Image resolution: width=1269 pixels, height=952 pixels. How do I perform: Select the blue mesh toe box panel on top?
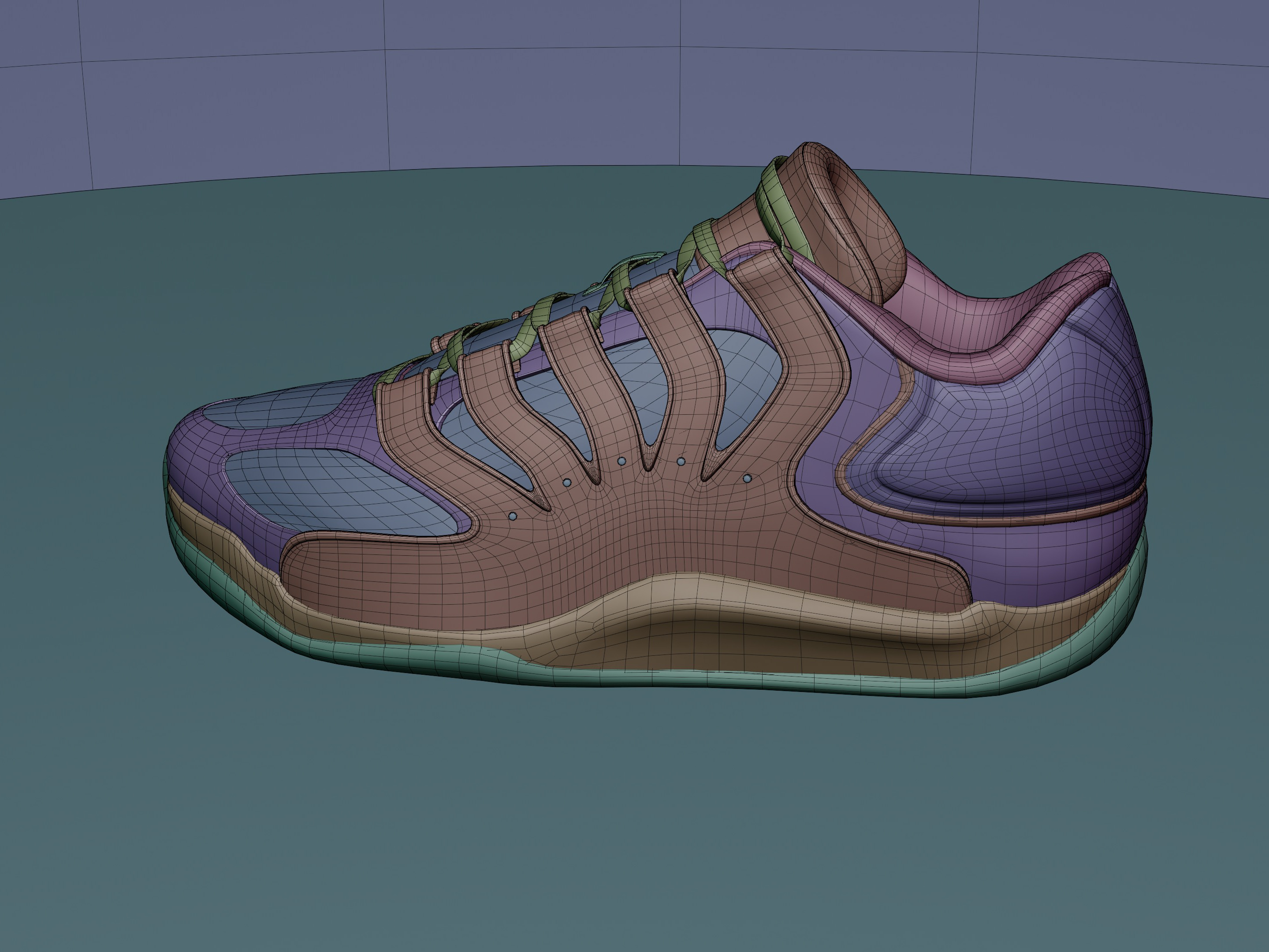point(275,407)
